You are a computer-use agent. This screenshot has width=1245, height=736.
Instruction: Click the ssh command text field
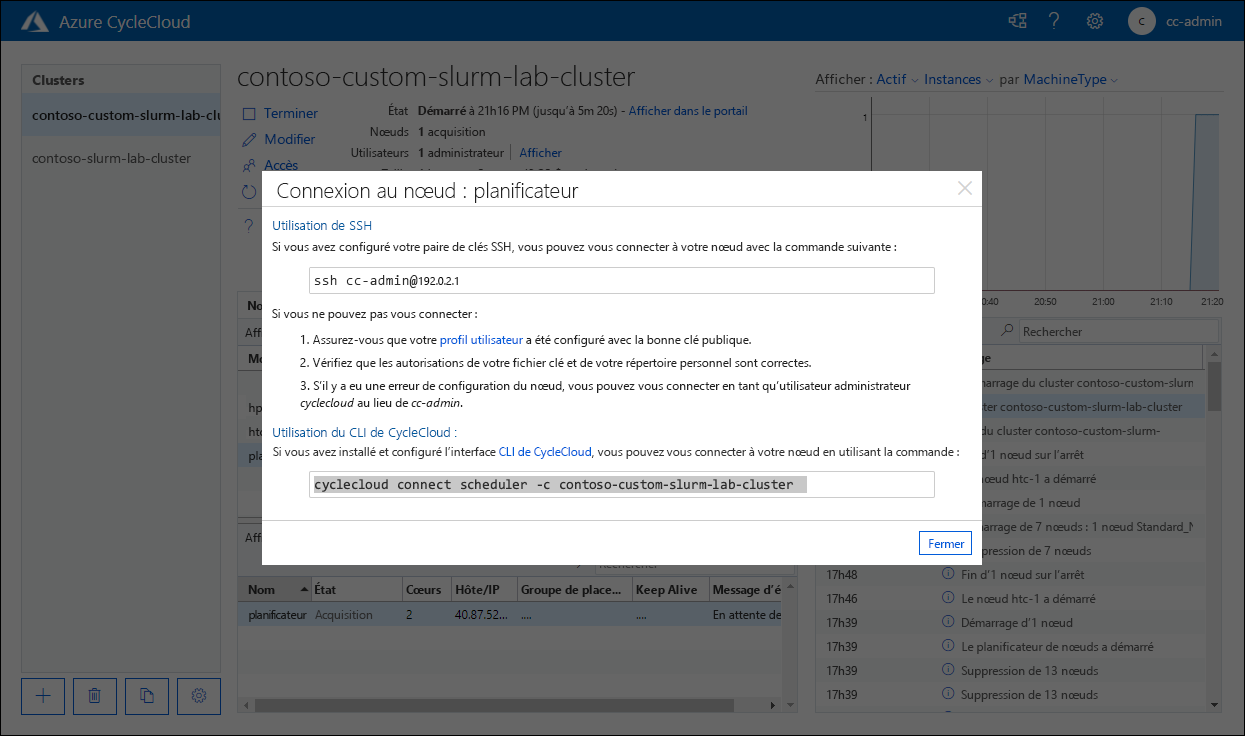pyautogui.click(x=620, y=280)
